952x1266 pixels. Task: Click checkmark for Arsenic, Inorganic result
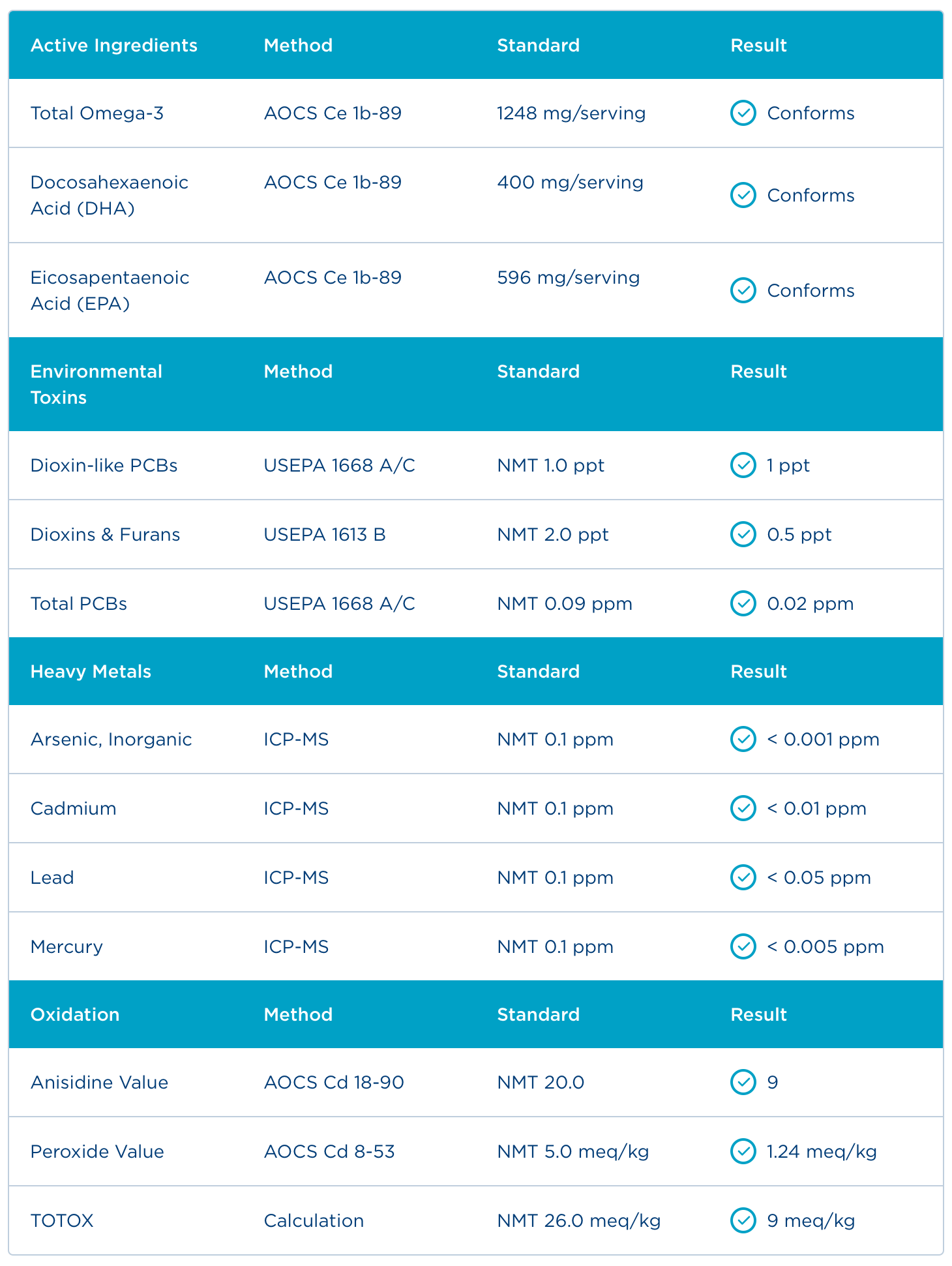pyautogui.click(x=743, y=739)
